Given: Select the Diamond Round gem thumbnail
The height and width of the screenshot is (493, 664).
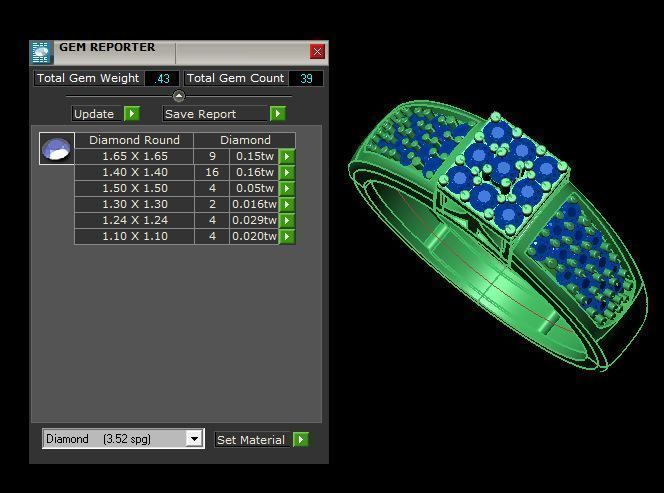Looking at the screenshot, I should coord(57,148).
